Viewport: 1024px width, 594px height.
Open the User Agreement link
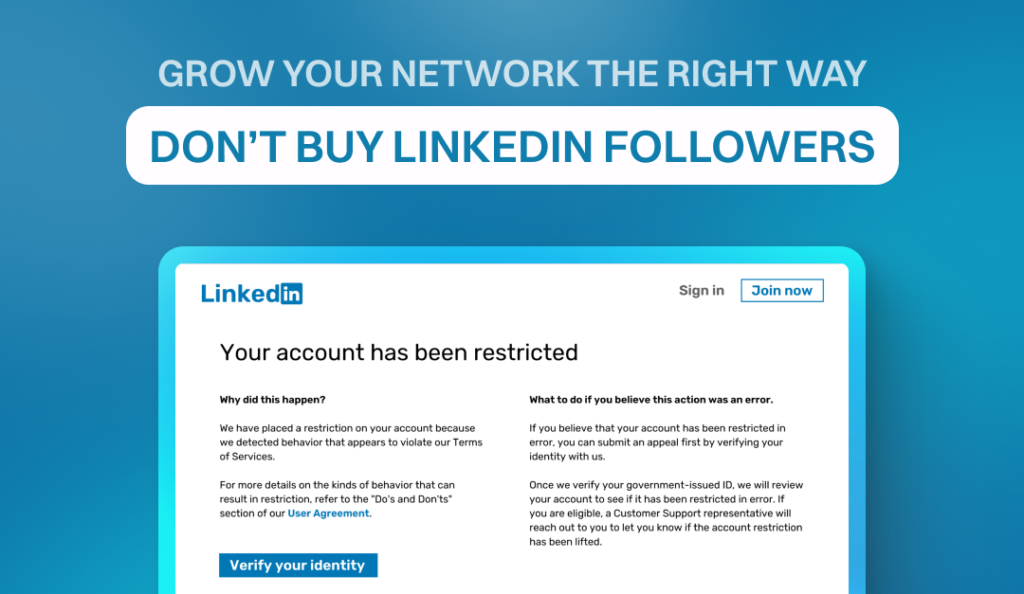[x=328, y=513]
